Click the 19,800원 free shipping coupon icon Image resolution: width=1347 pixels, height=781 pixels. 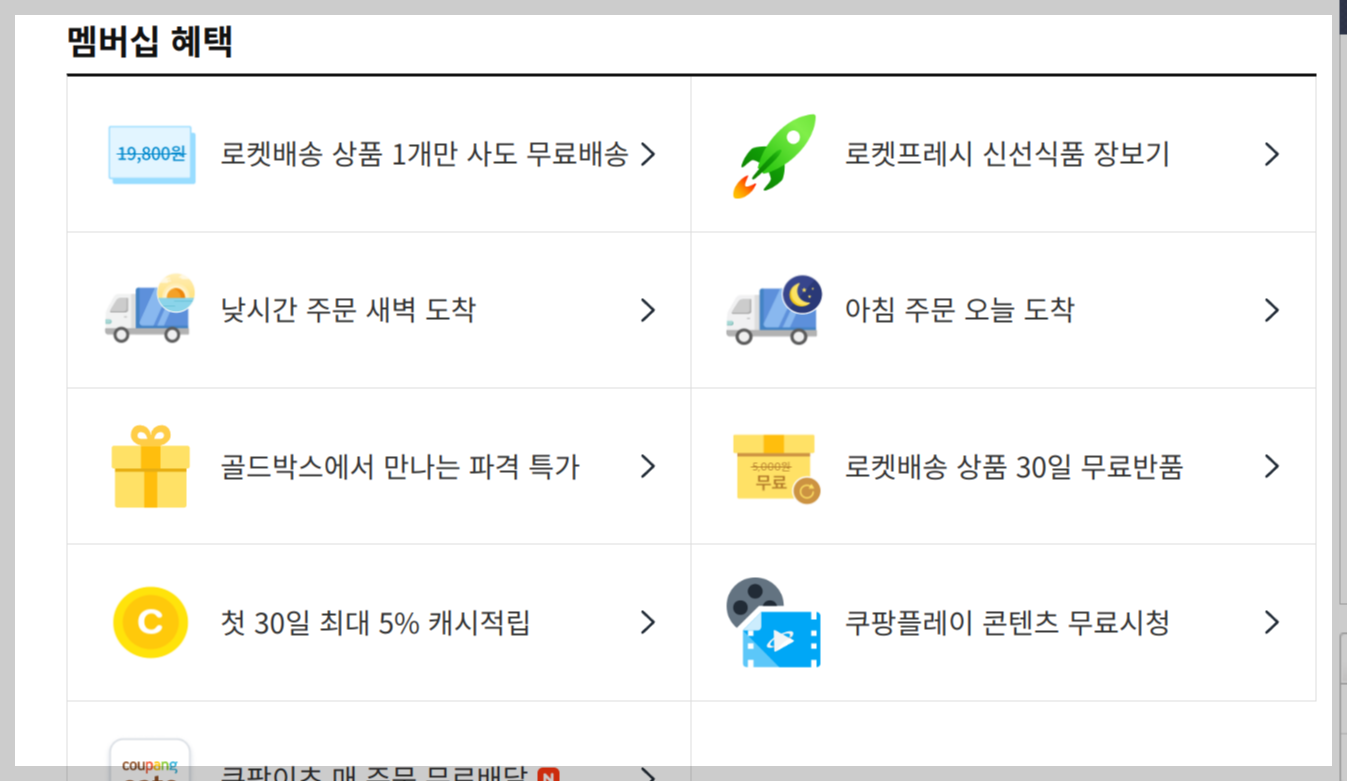[x=151, y=155]
